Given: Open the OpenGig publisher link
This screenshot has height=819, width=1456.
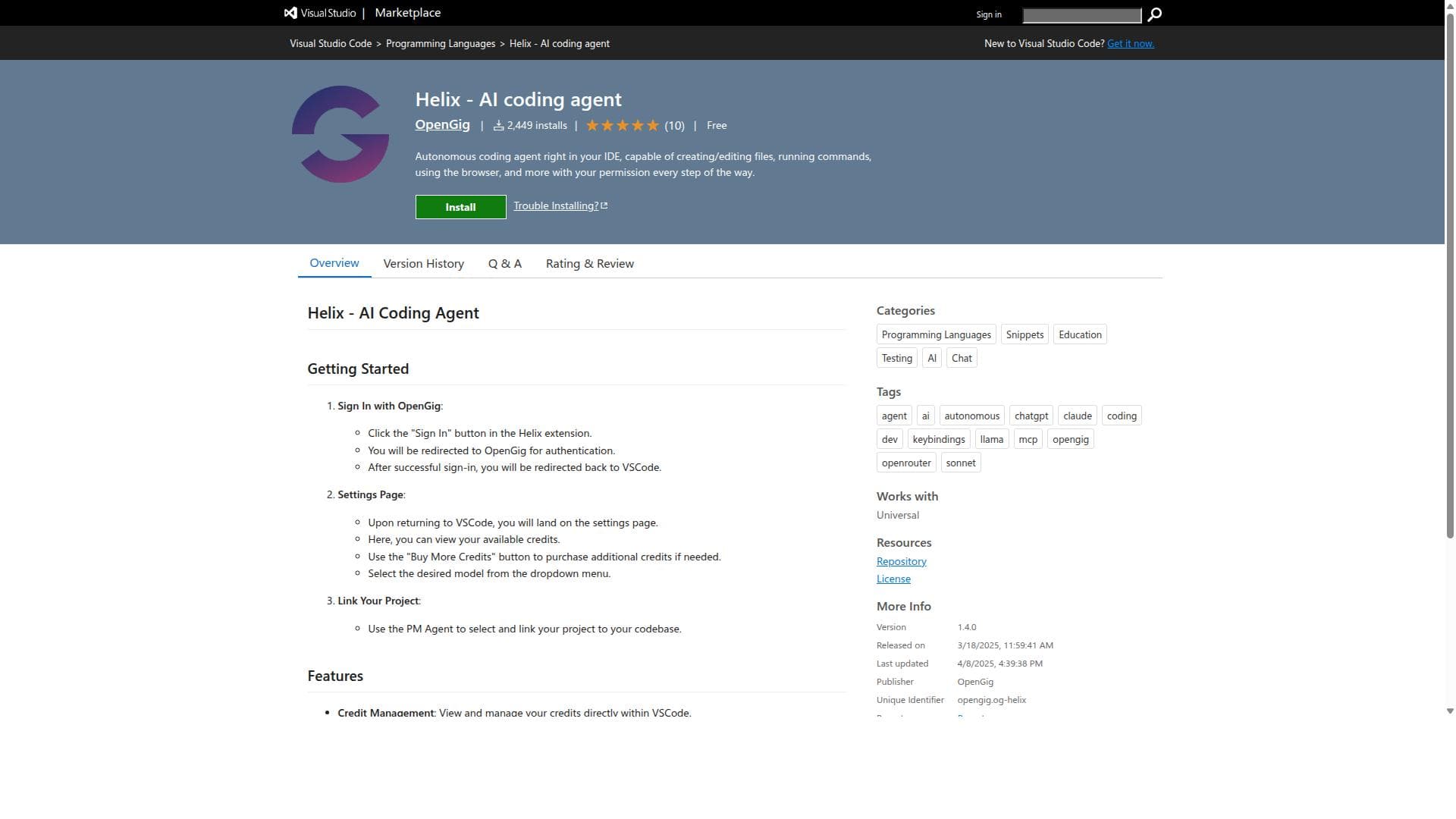Looking at the screenshot, I should (442, 124).
